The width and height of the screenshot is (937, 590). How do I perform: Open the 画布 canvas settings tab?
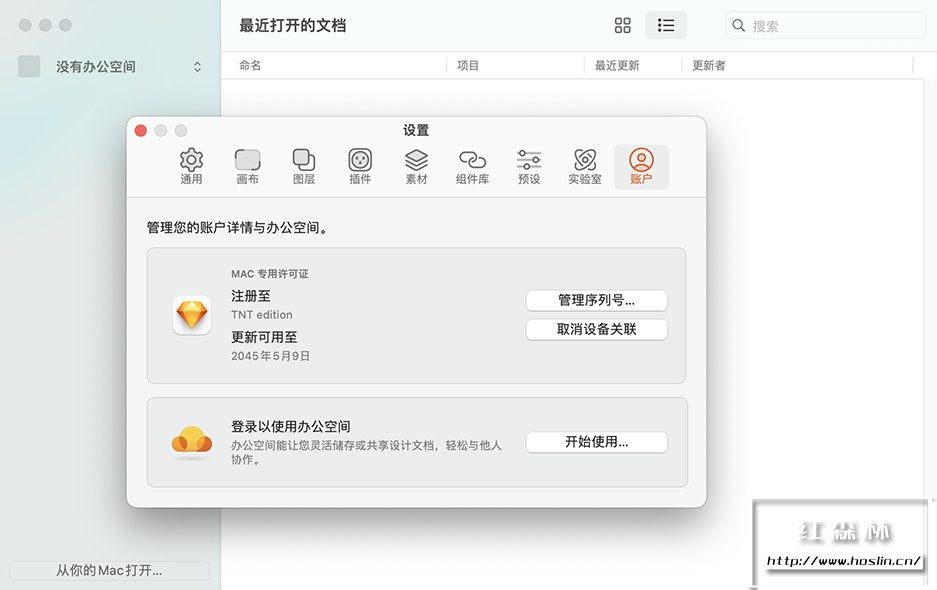pyautogui.click(x=247, y=167)
